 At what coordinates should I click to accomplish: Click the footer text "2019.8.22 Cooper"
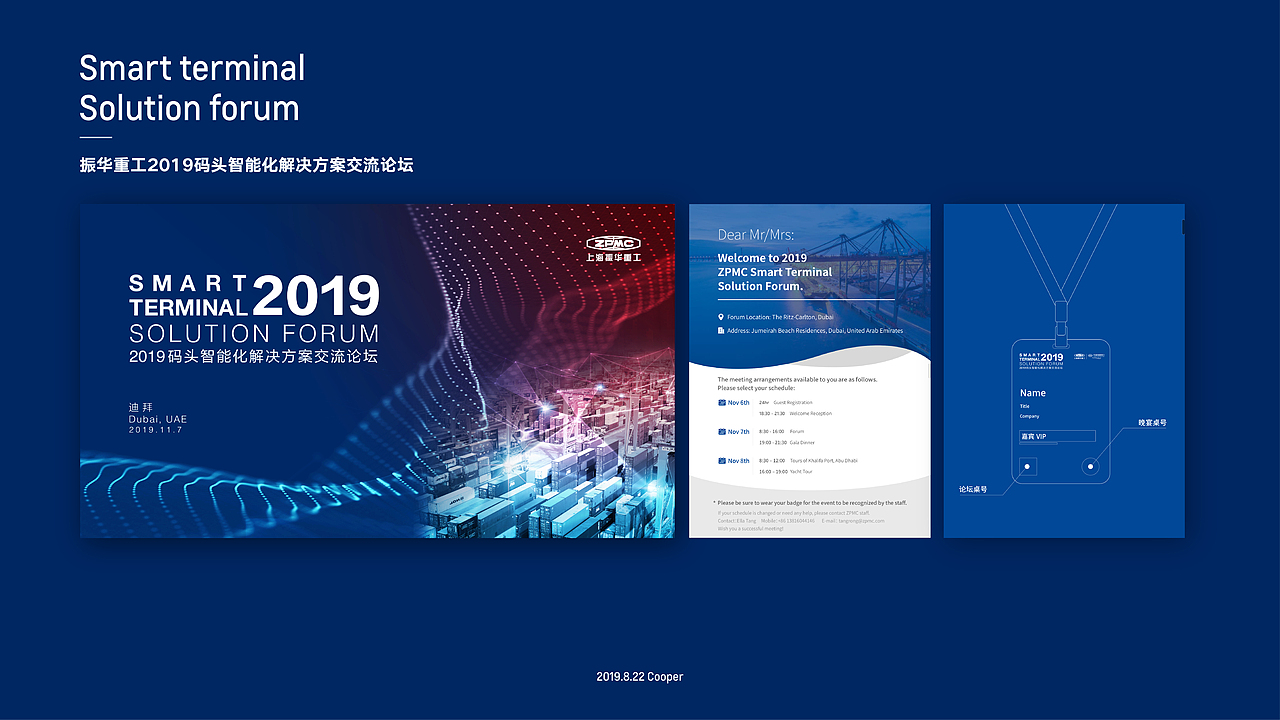[x=640, y=677]
